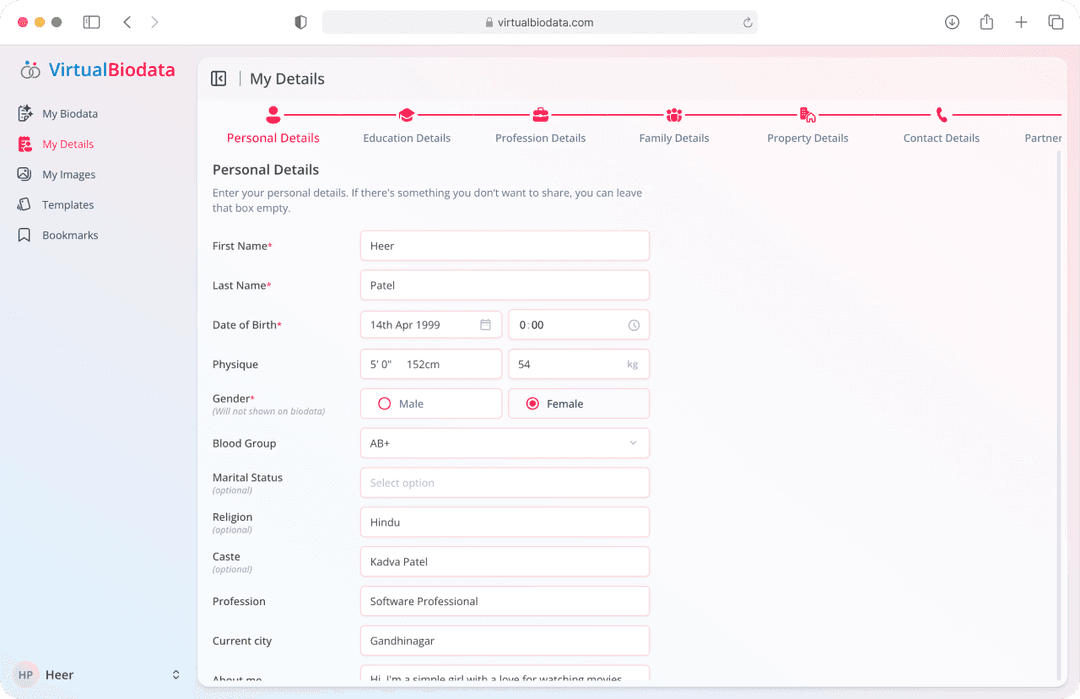Image resolution: width=1080 pixels, height=699 pixels.
Task: Open the Marital Status select option menu
Action: click(x=504, y=482)
